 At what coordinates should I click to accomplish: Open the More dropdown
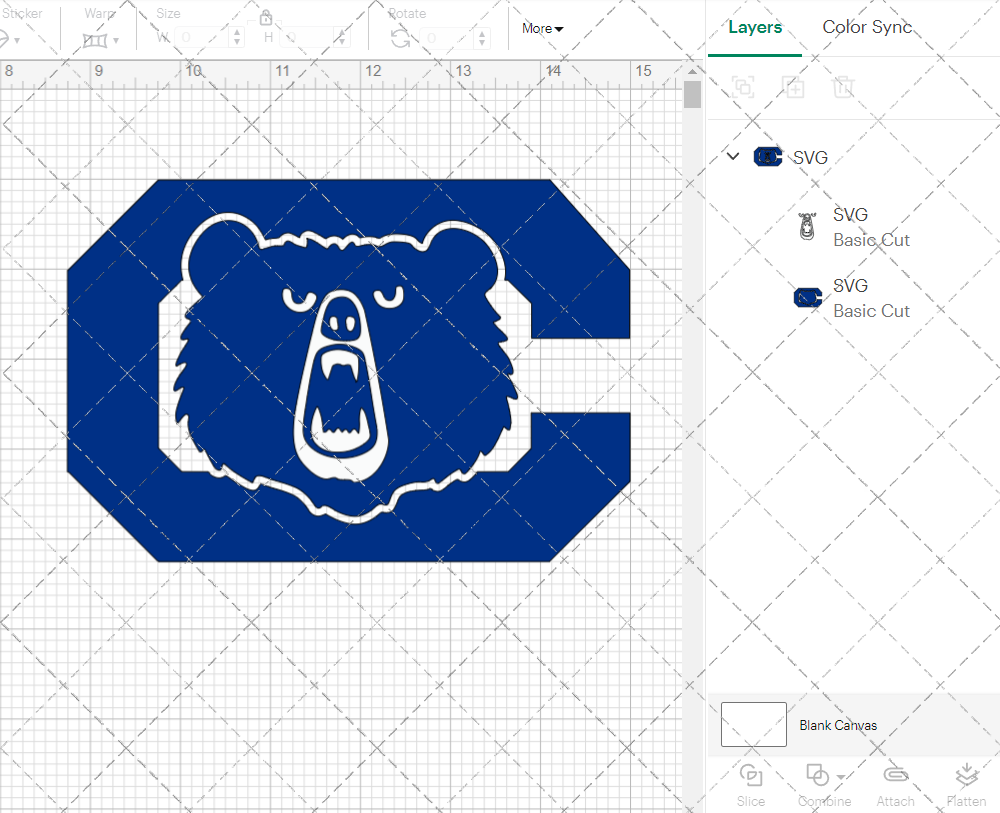tap(541, 29)
